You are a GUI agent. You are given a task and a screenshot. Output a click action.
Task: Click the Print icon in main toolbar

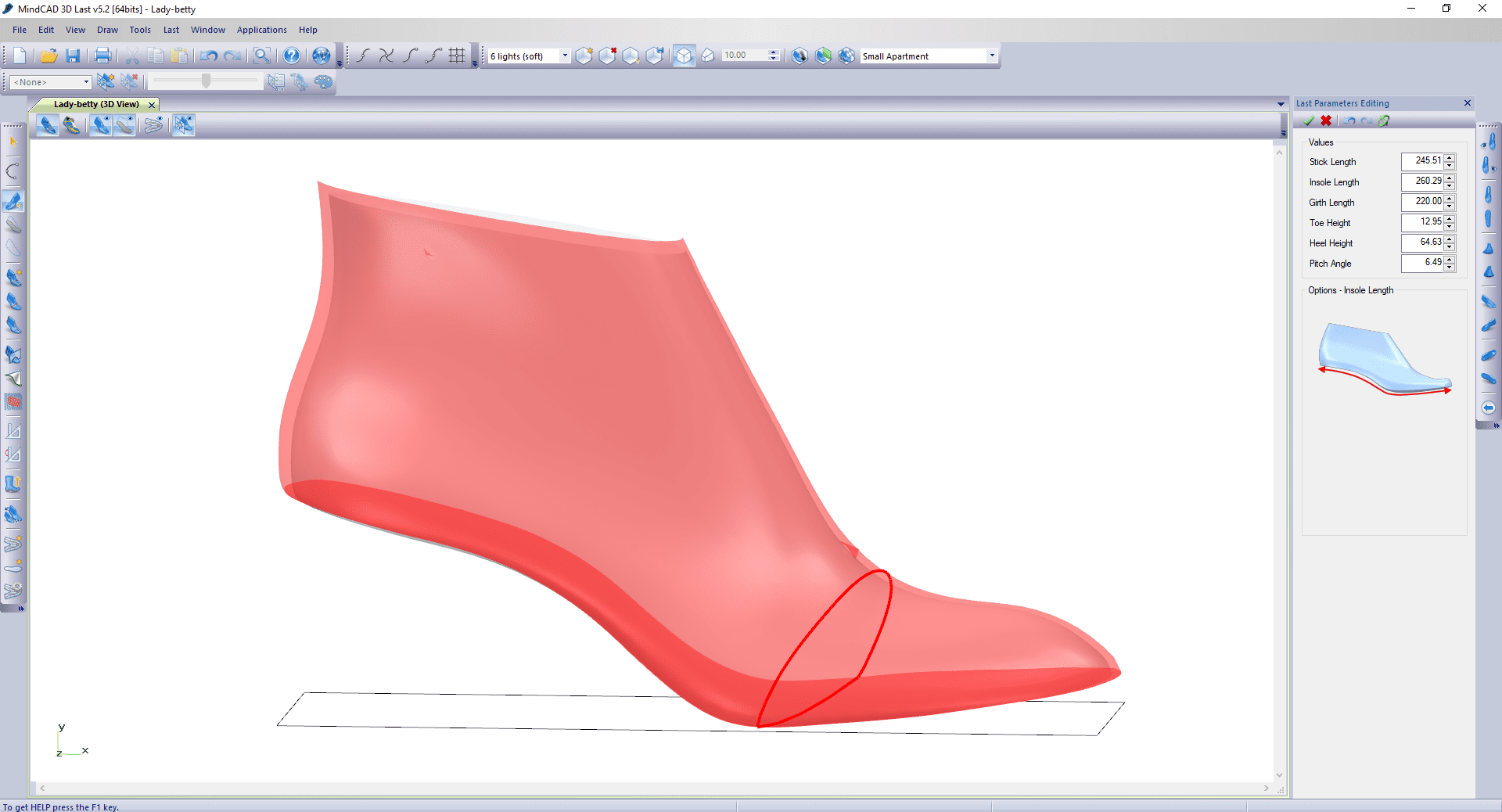click(x=102, y=56)
